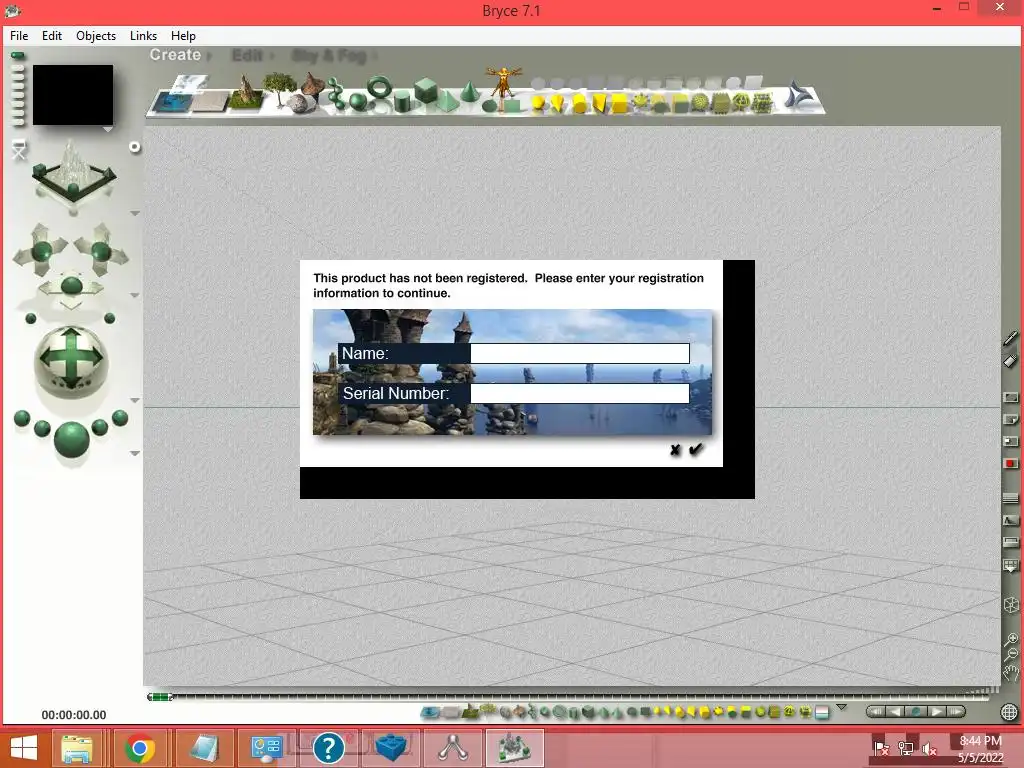Click the muted volume tray icon
Screen dimensions: 1024x768
tap(929, 749)
